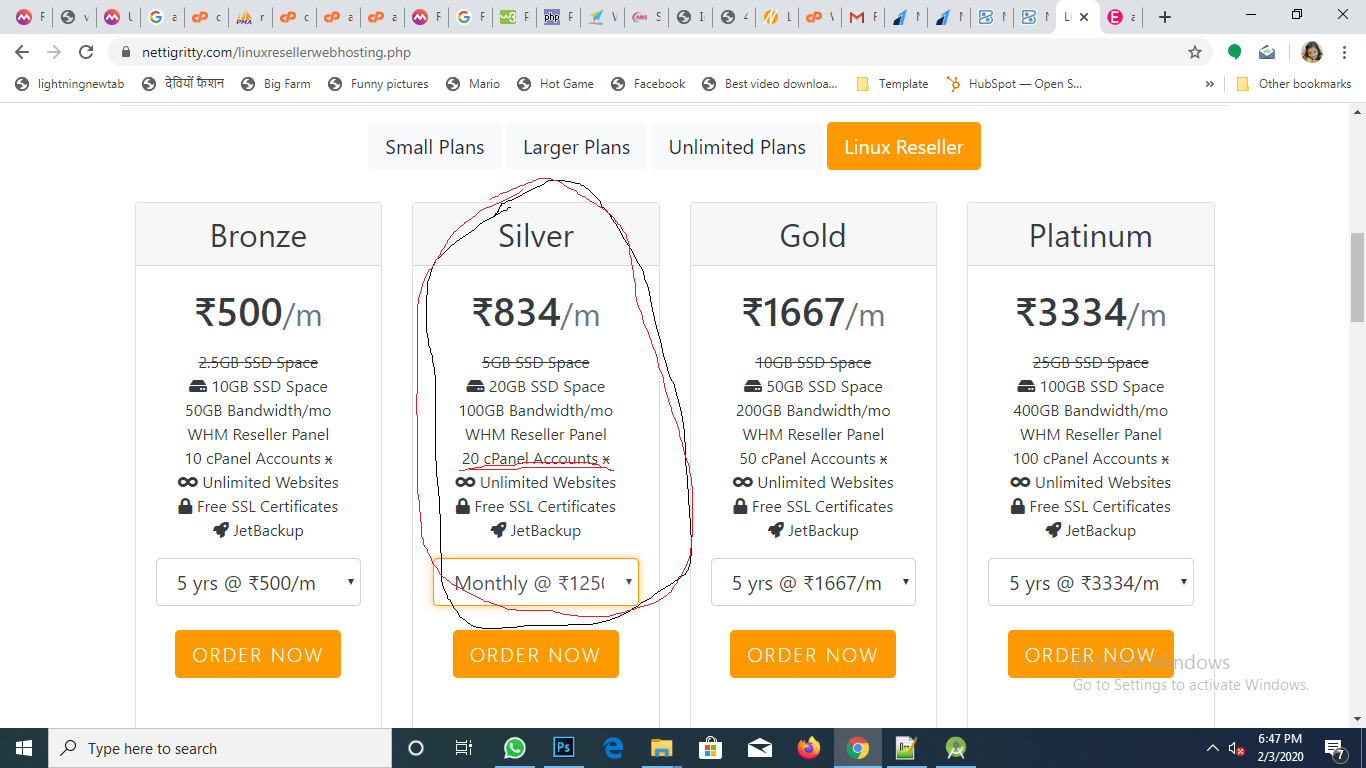Expand the Bronze plan billing dropdown
This screenshot has height=768, width=1366.
click(258, 583)
